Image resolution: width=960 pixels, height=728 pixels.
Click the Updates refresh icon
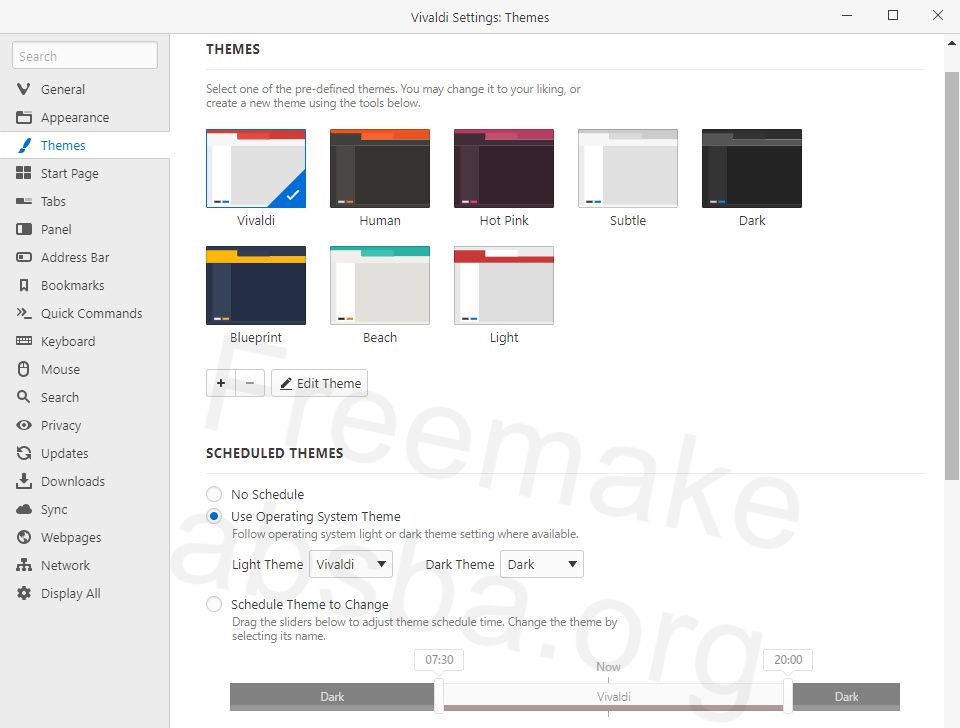coord(24,453)
